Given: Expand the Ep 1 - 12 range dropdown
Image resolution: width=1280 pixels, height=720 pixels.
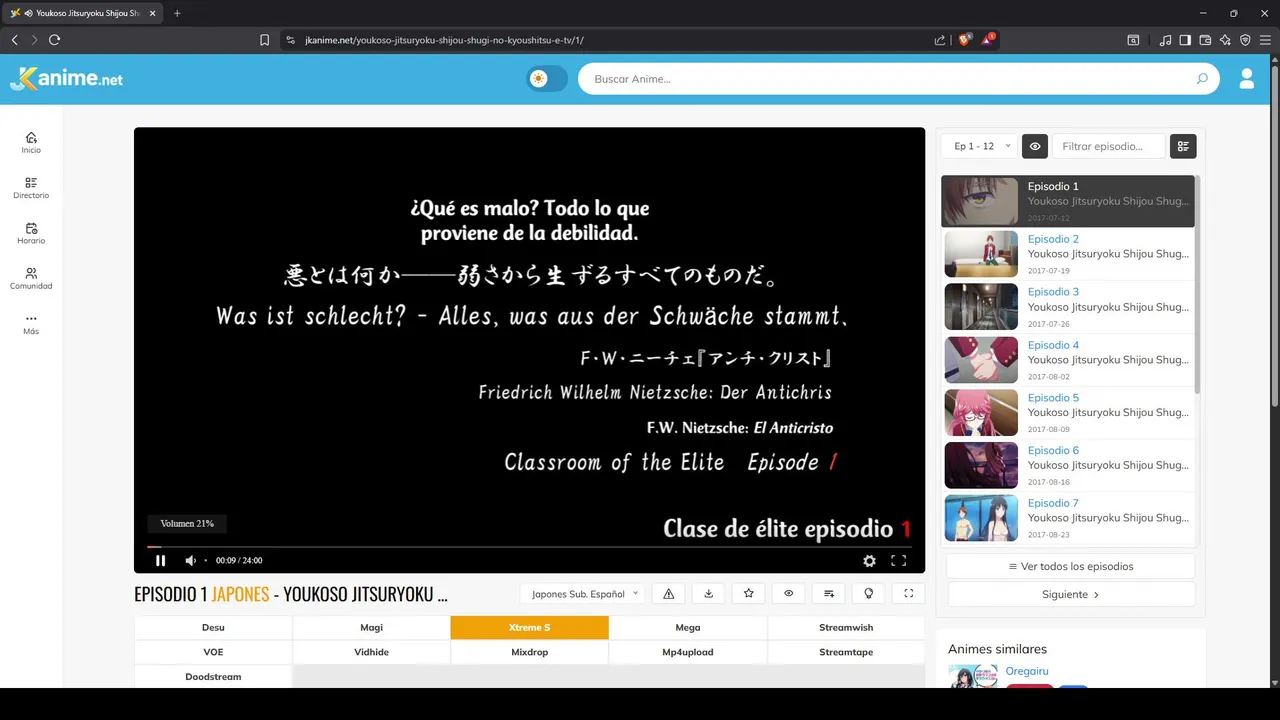Looking at the screenshot, I should click(980, 146).
